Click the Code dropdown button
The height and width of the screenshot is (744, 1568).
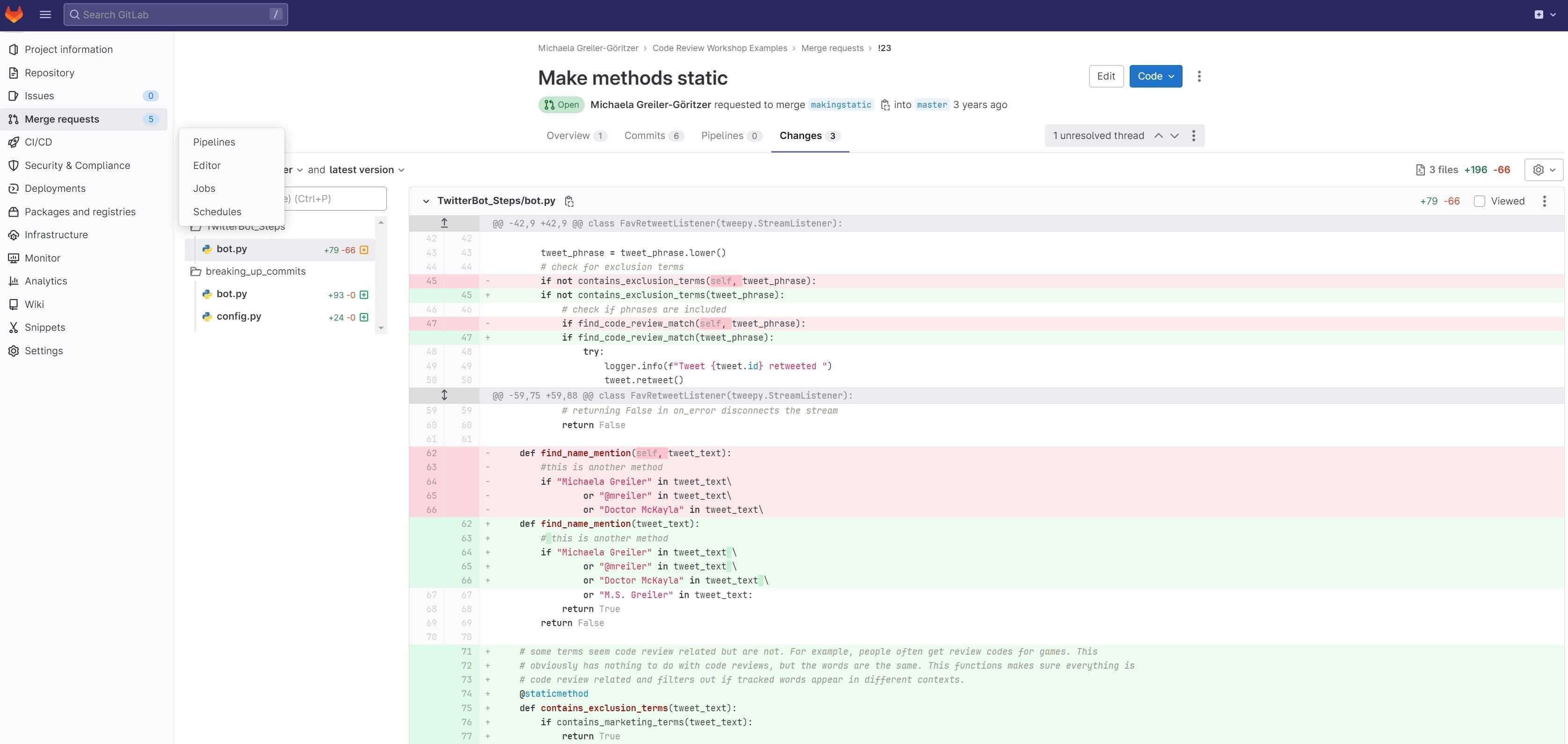pyautogui.click(x=1155, y=76)
